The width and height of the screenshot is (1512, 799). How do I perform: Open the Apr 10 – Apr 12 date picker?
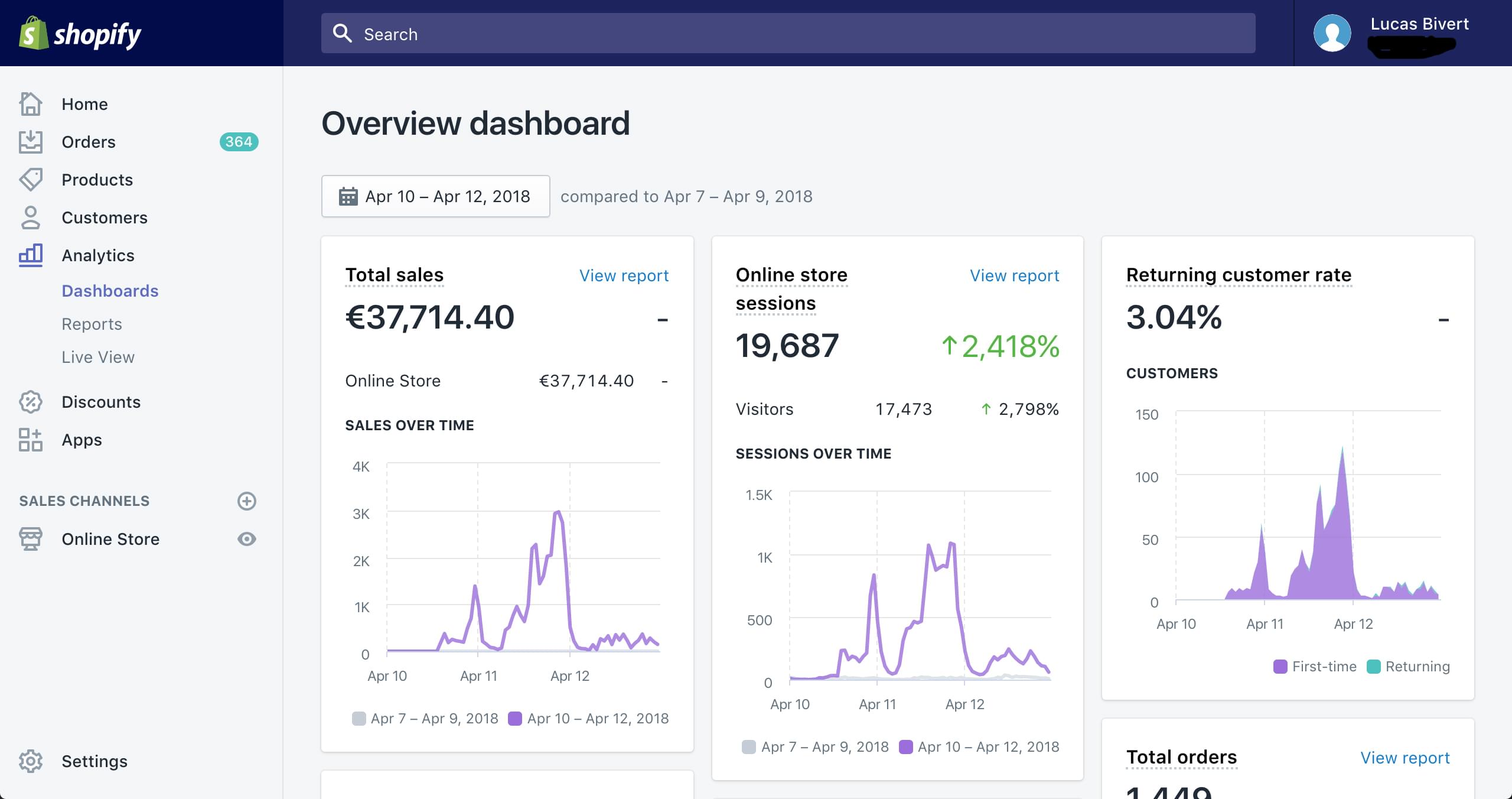click(435, 196)
